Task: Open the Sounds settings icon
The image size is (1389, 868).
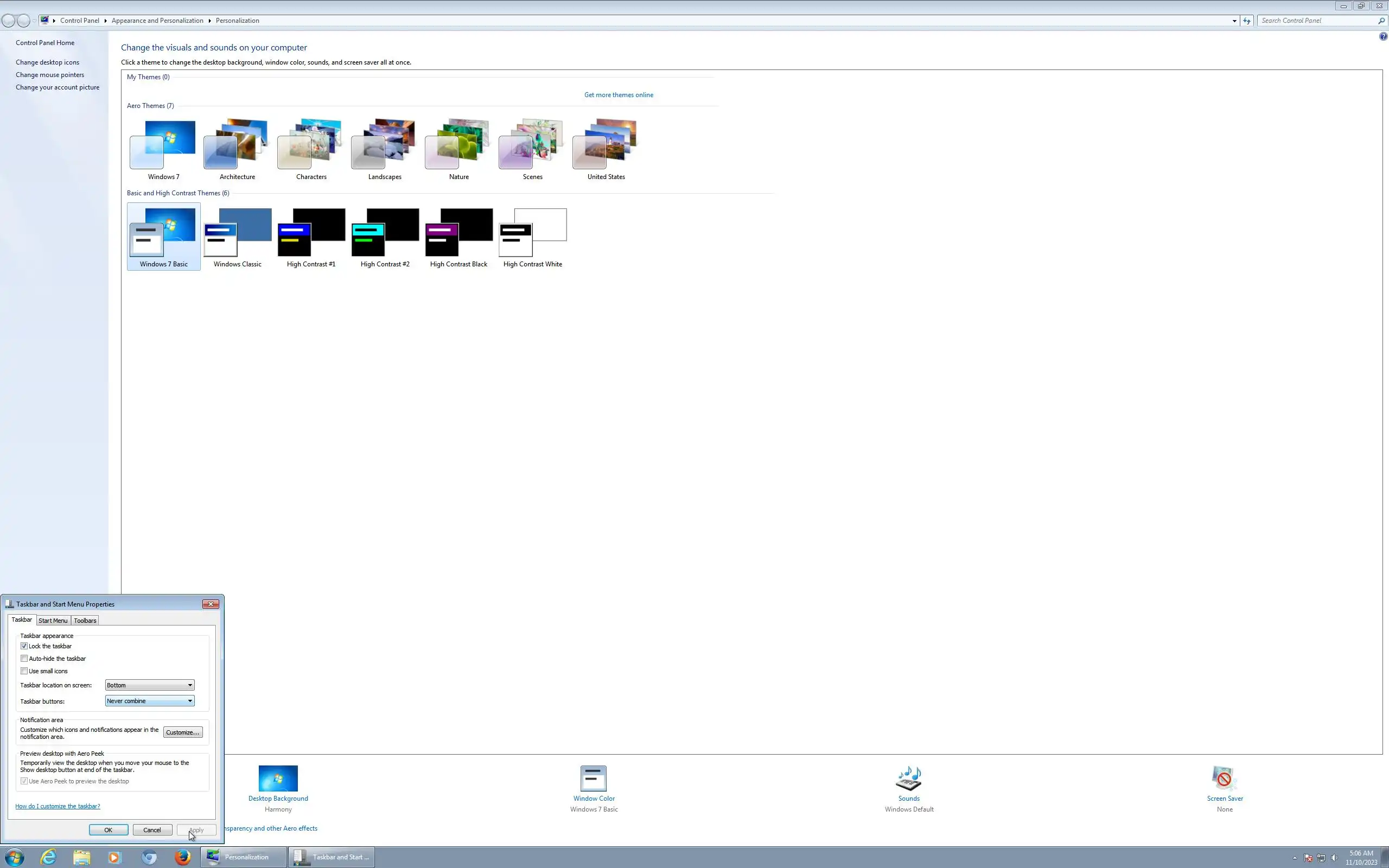Action: [909, 778]
